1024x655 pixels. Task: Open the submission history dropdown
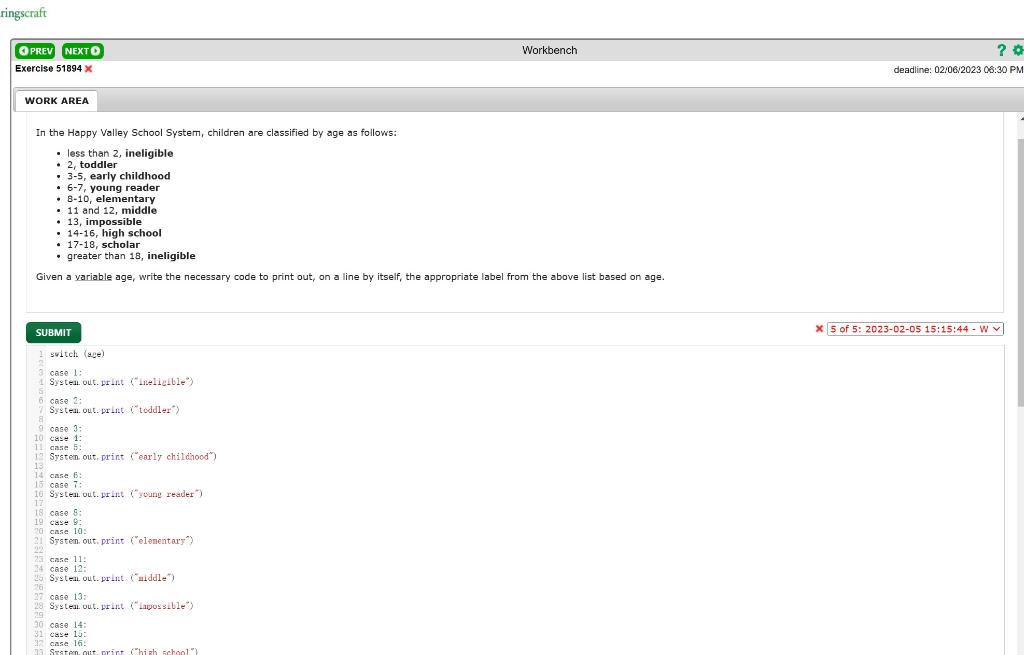coord(915,329)
